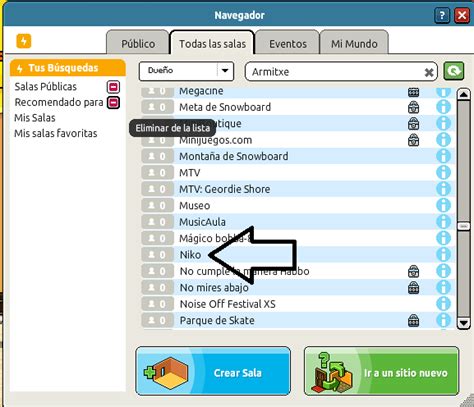474x407 pixels.
Task: Select the Museo room
Action: [298, 205]
